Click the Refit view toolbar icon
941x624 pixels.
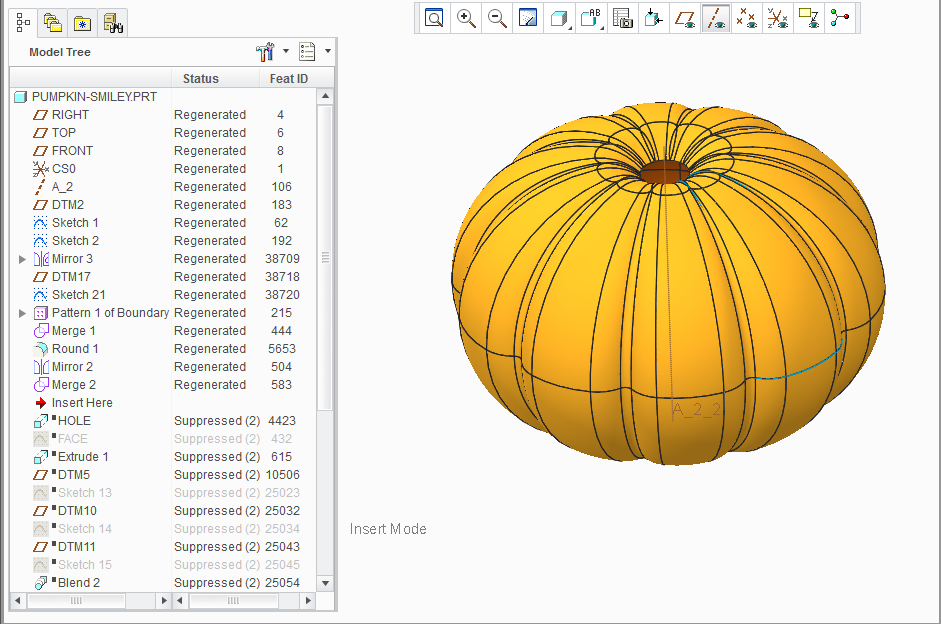[434, 18]
